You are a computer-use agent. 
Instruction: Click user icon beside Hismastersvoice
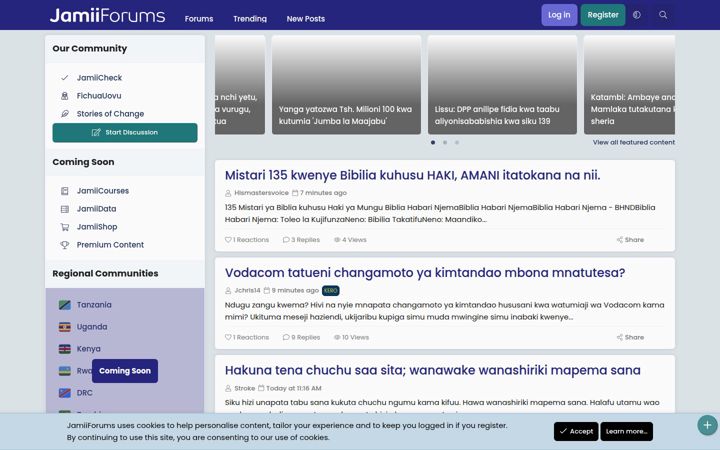(228, 193)
